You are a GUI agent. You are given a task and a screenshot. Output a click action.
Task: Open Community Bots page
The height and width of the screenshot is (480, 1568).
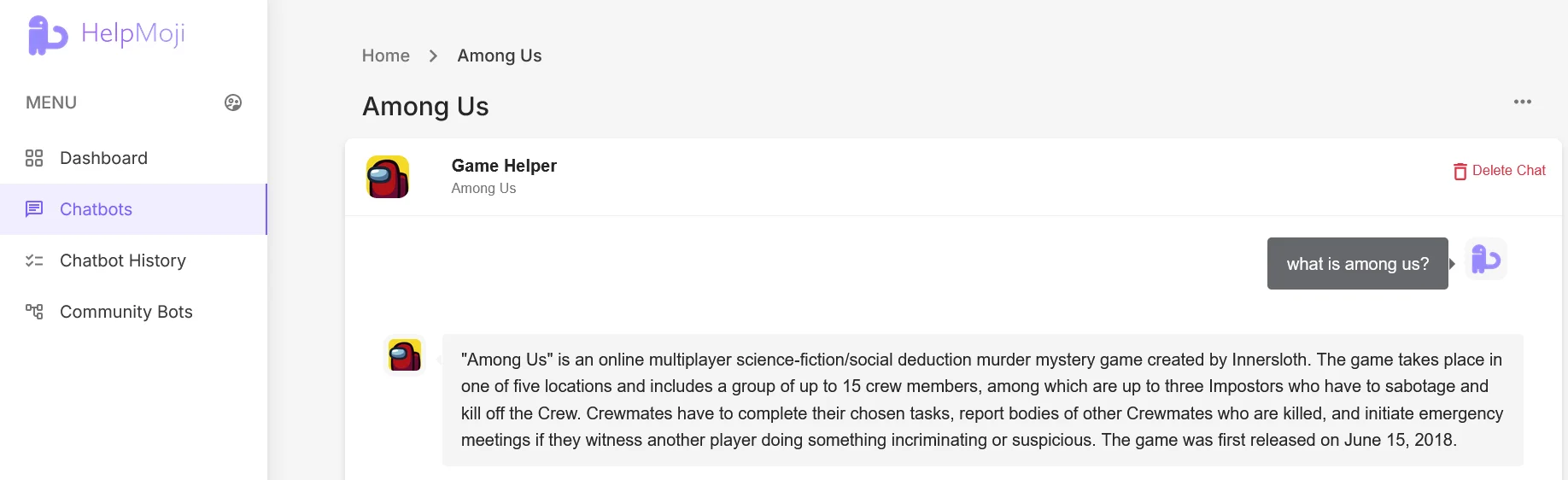[126, 312]
